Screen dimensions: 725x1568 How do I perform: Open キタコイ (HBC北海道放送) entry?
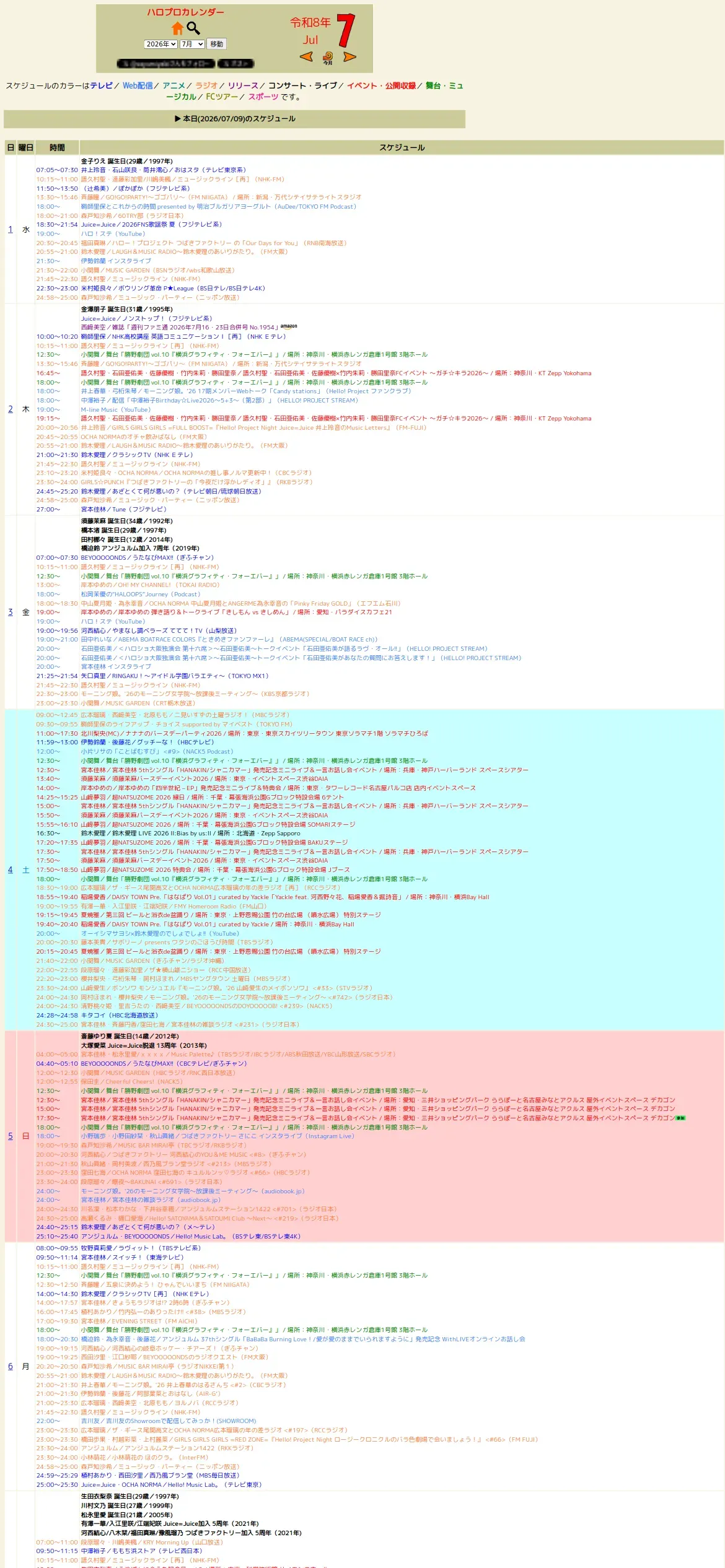120,1016
